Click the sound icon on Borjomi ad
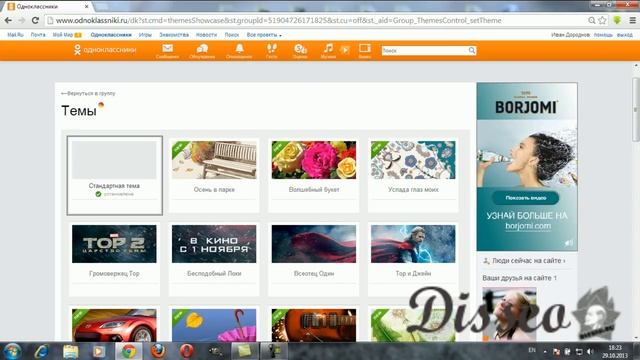 coord(569,243)
